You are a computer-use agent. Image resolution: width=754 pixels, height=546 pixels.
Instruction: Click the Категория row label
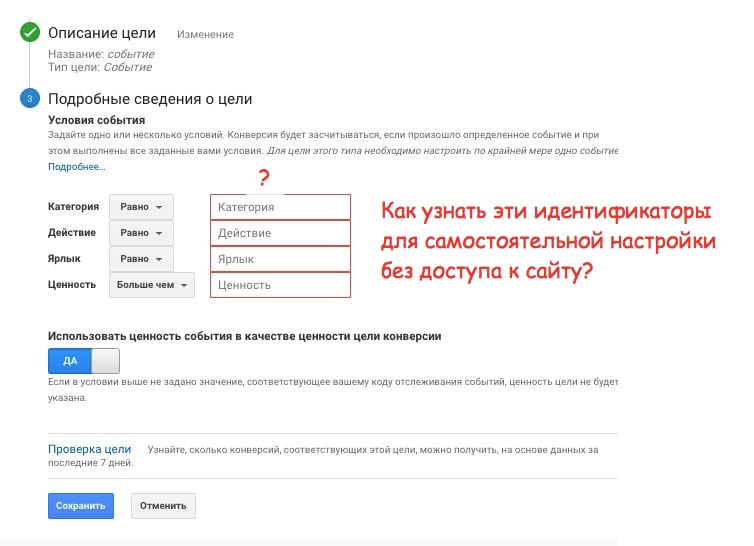pos(73,206)
